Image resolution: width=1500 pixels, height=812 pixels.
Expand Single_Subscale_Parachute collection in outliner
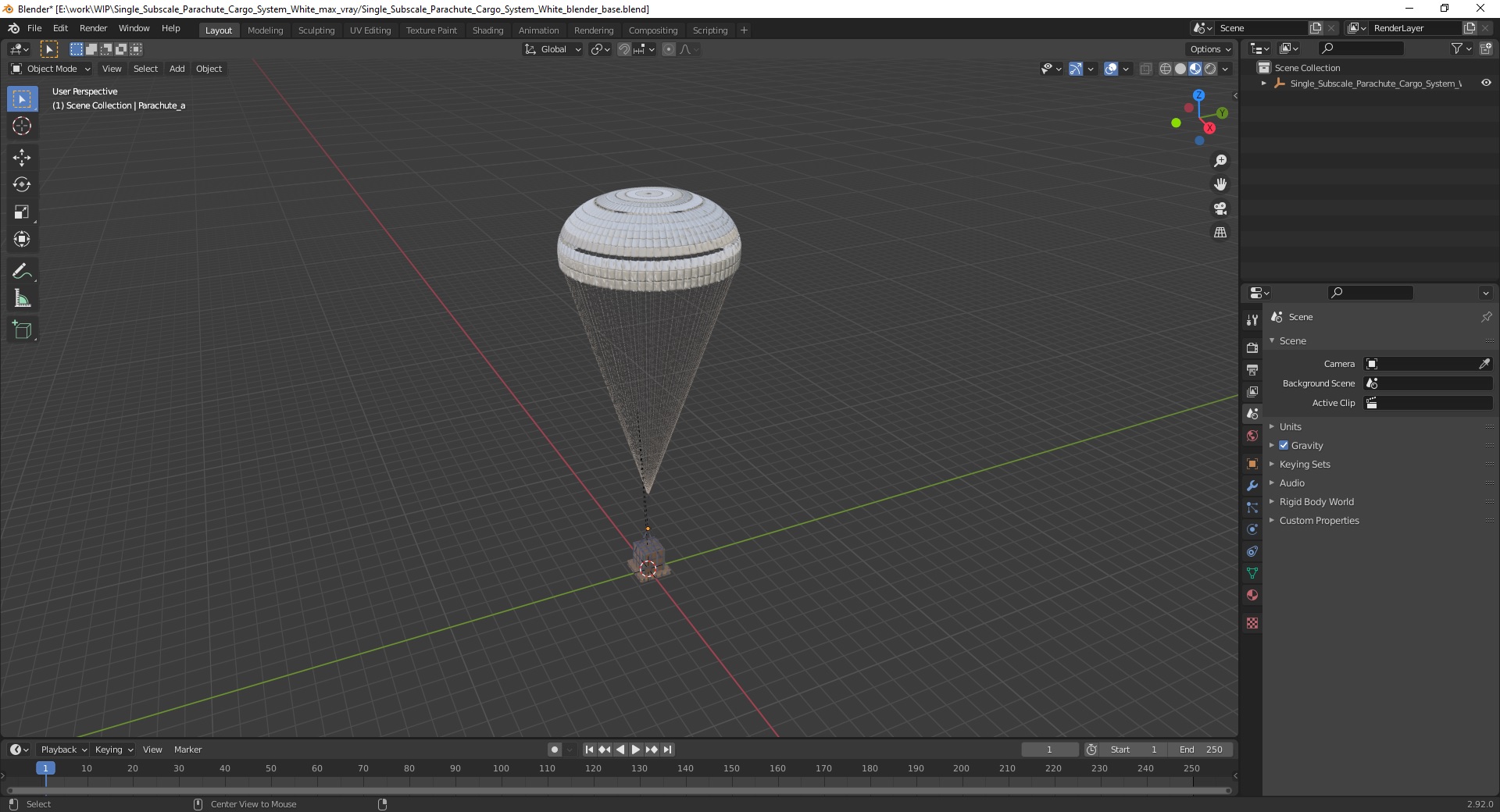pos(1264,83)
